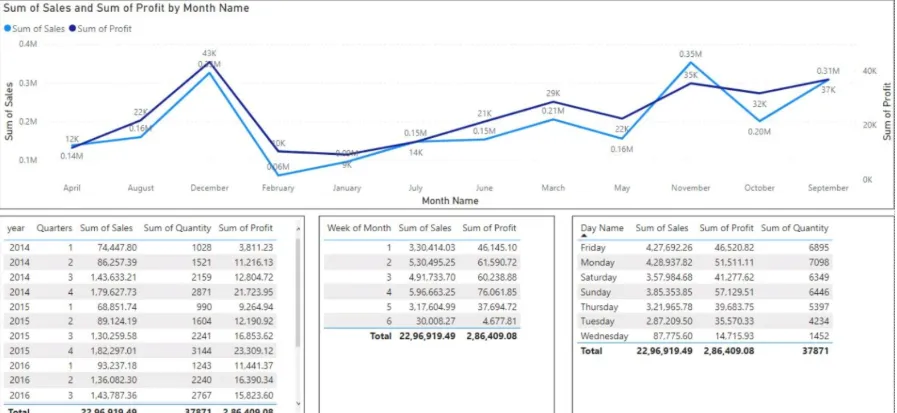Click the October label on the month axis
The width and height of the screenshot is (897, 413).
[x=760, y=188]
